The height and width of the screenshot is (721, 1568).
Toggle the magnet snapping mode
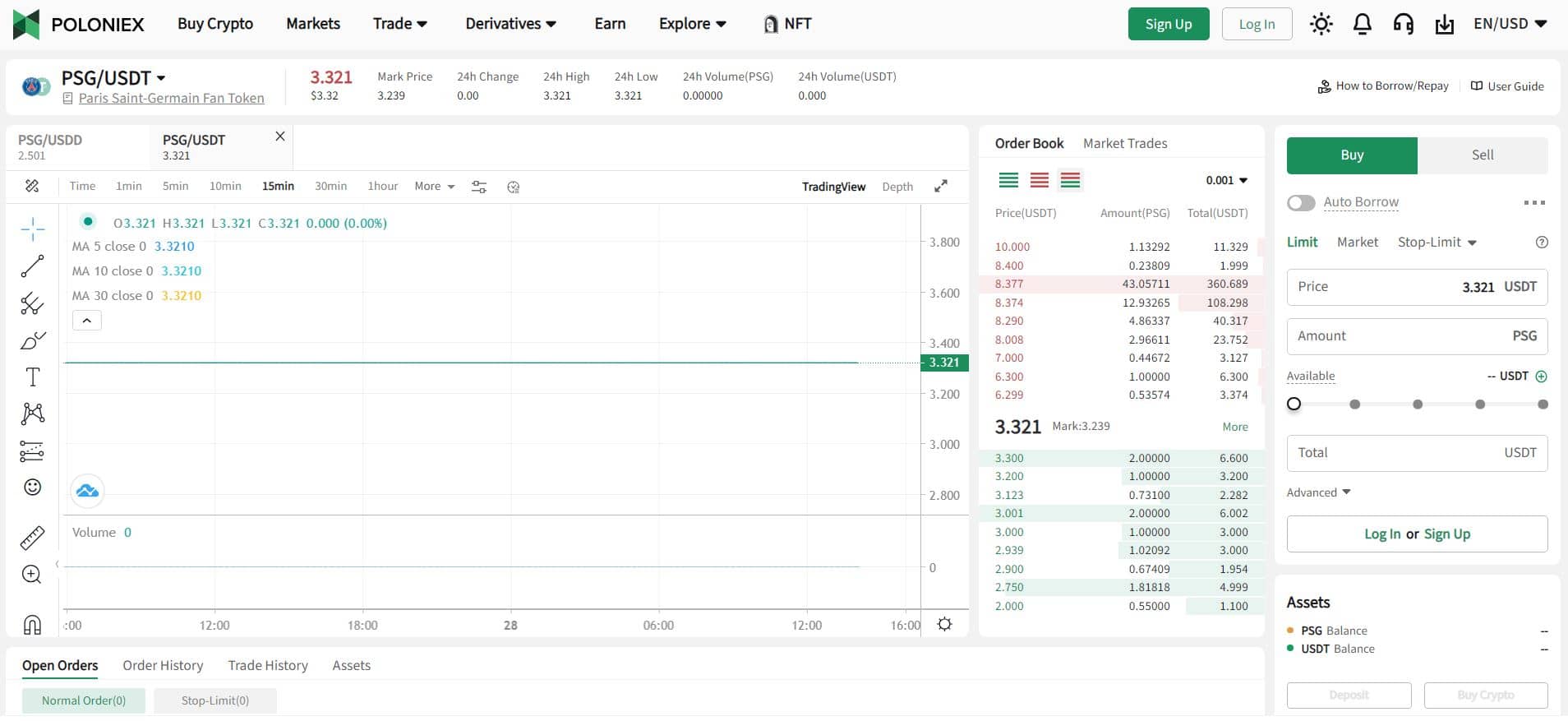[x=32, y=625]
